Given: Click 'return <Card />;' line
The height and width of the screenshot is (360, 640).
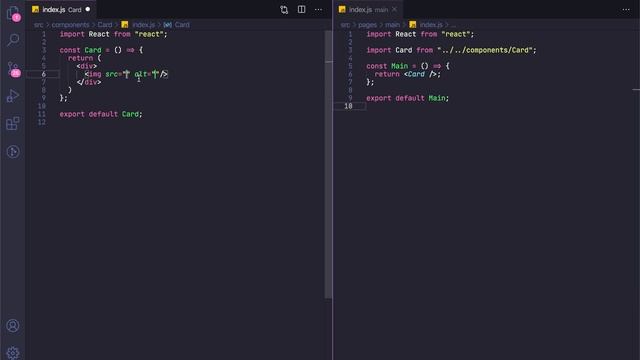Looking at the screenshot, I should click(x=408, y=74).
